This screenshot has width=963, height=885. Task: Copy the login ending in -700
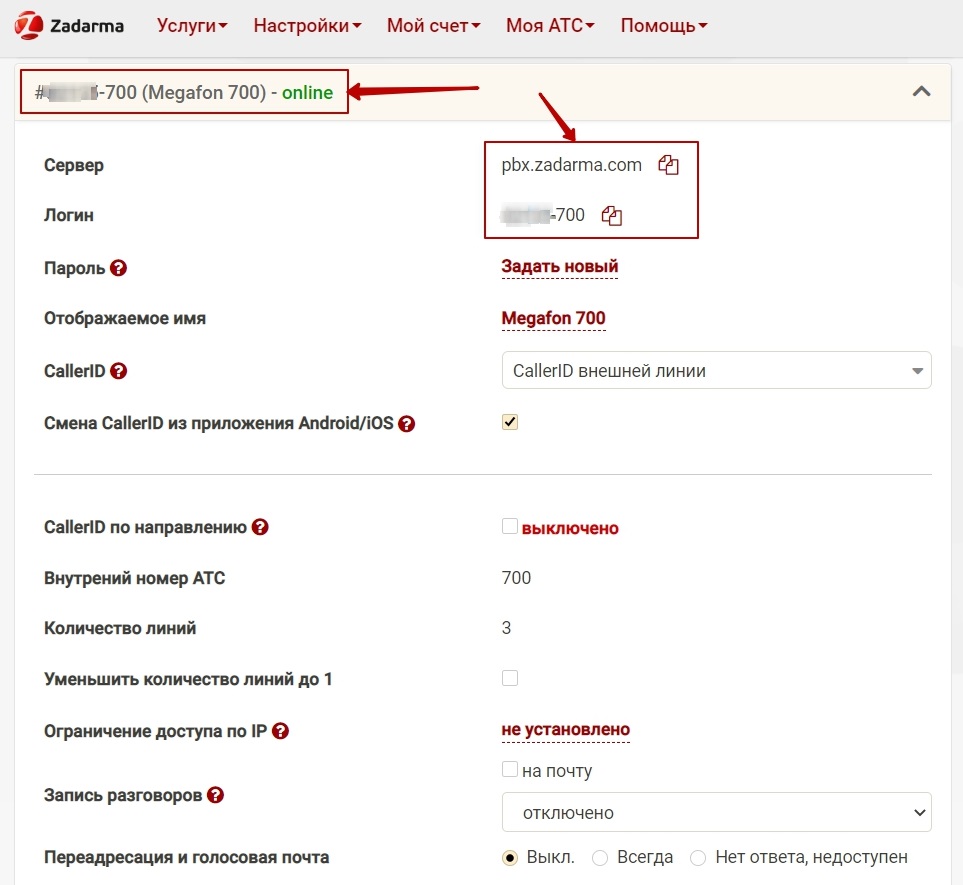click(x=612, y=215)
